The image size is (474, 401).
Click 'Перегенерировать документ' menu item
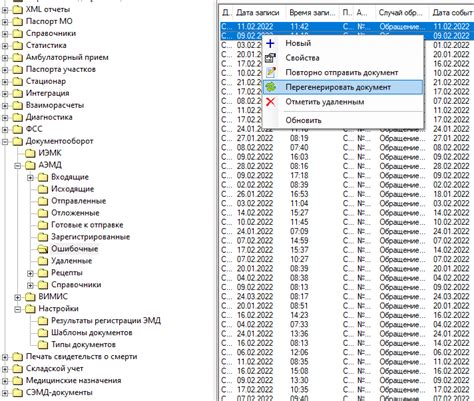click(x=343, y=87)
